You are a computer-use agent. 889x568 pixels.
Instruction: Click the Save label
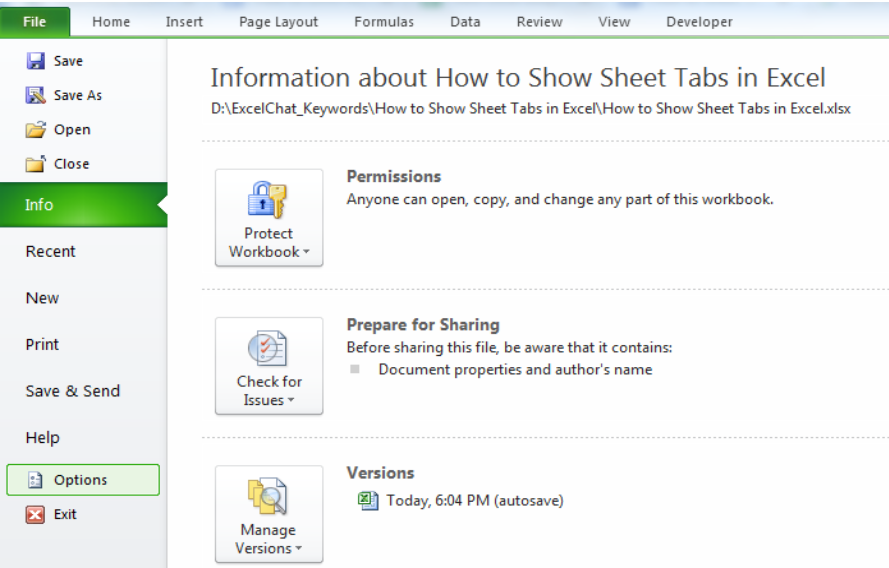point(68,61)
